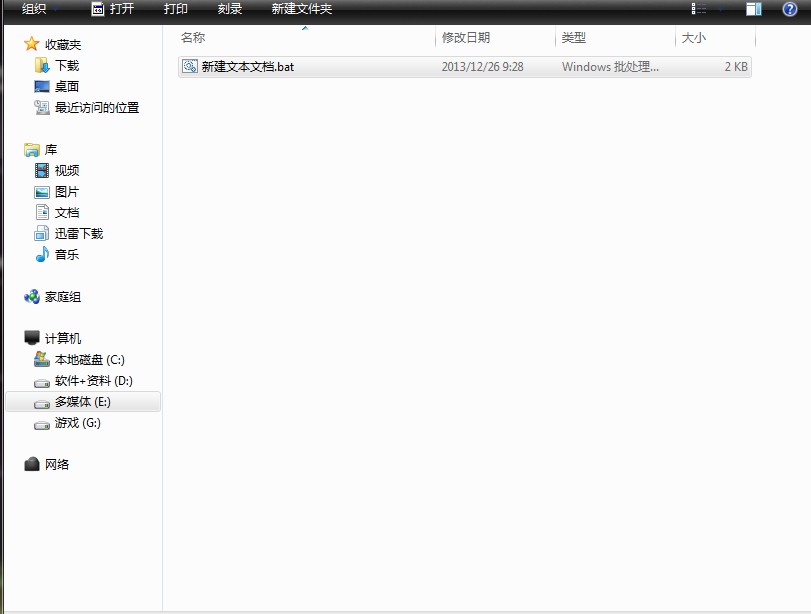Click the 网络 network icon
811x614 pixels.
(x=32, y=464)
